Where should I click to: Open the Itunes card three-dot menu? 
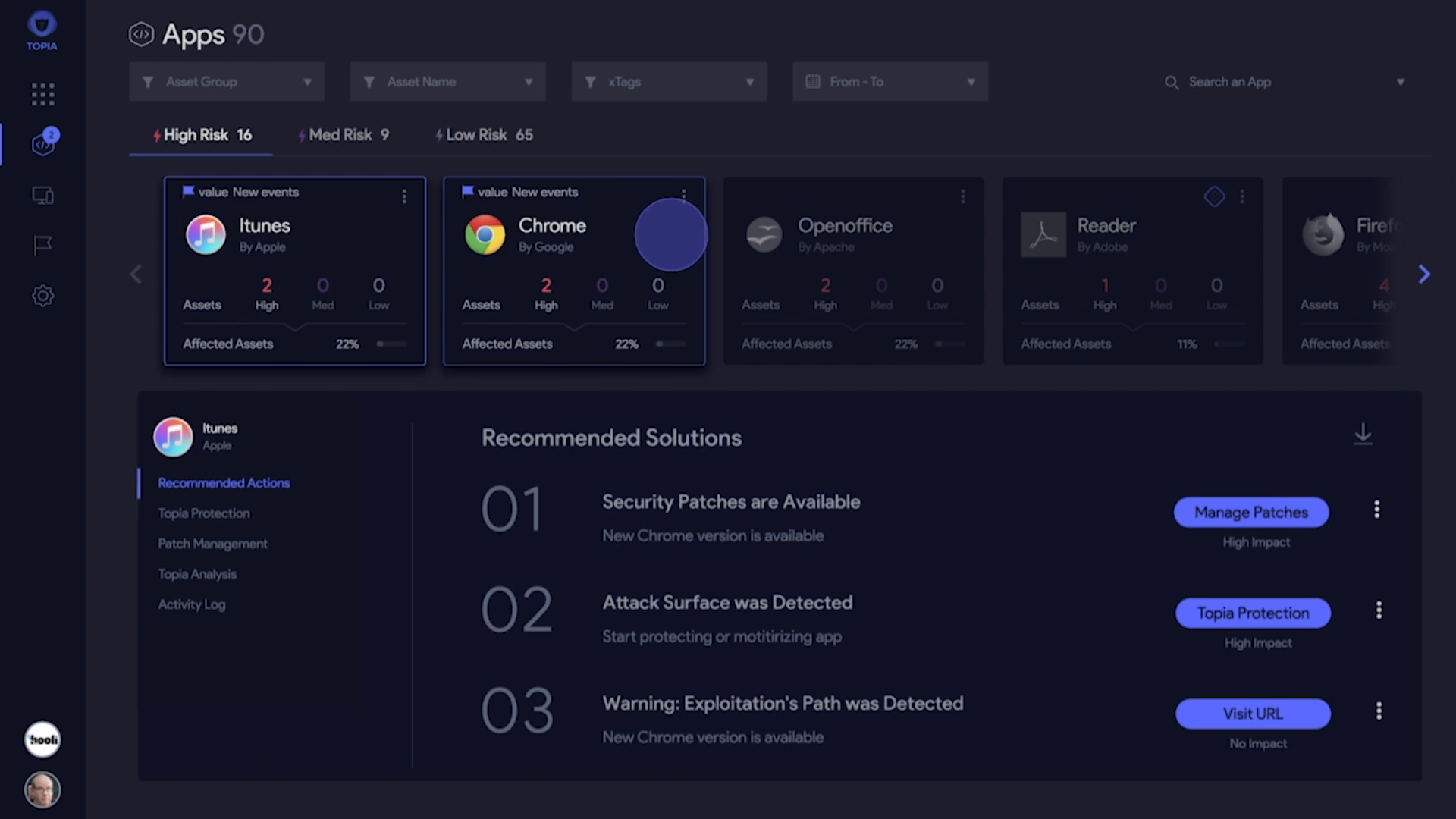click(x=404, y=196)
